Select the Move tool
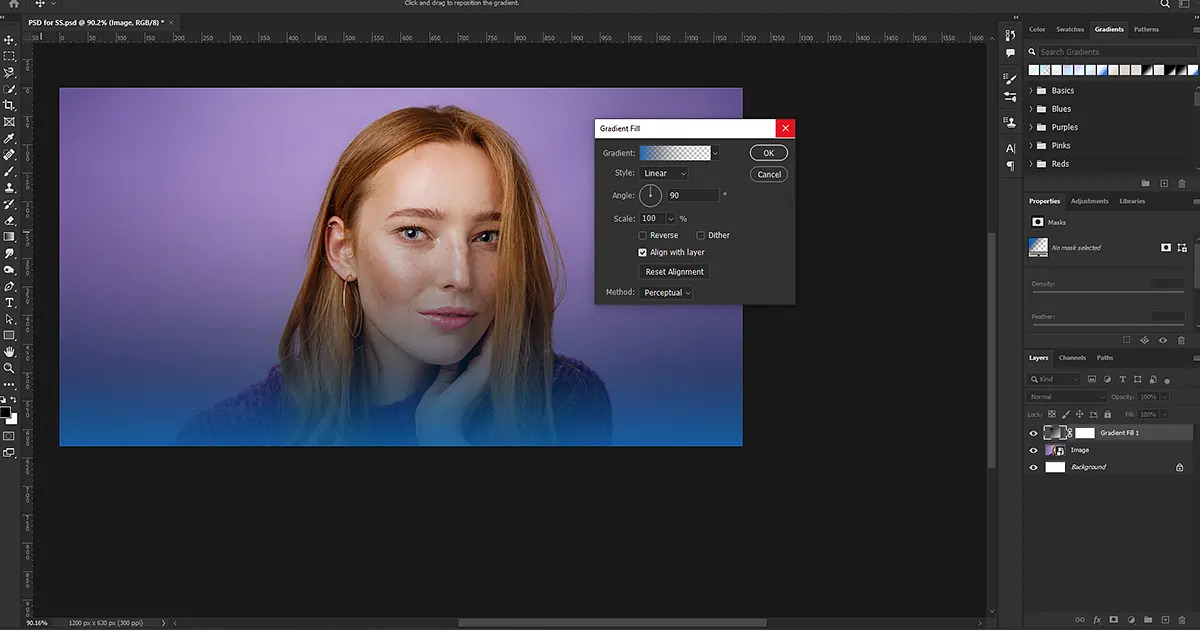 tap(10, 41)
